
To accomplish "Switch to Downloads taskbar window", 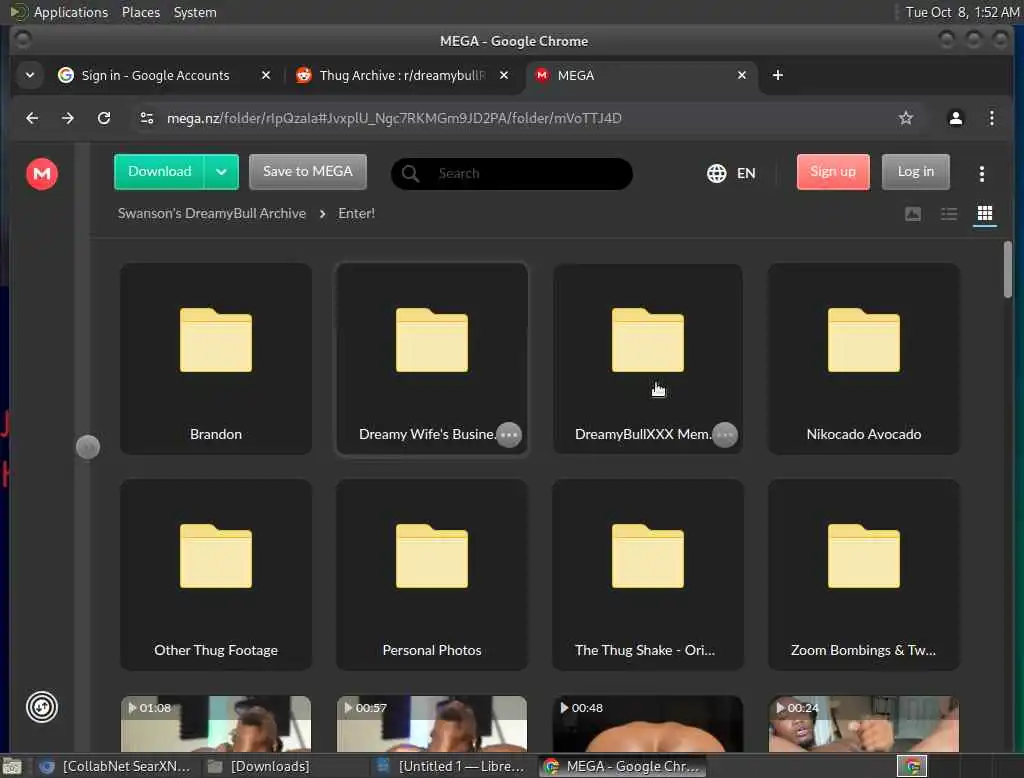I will [260, 766].
